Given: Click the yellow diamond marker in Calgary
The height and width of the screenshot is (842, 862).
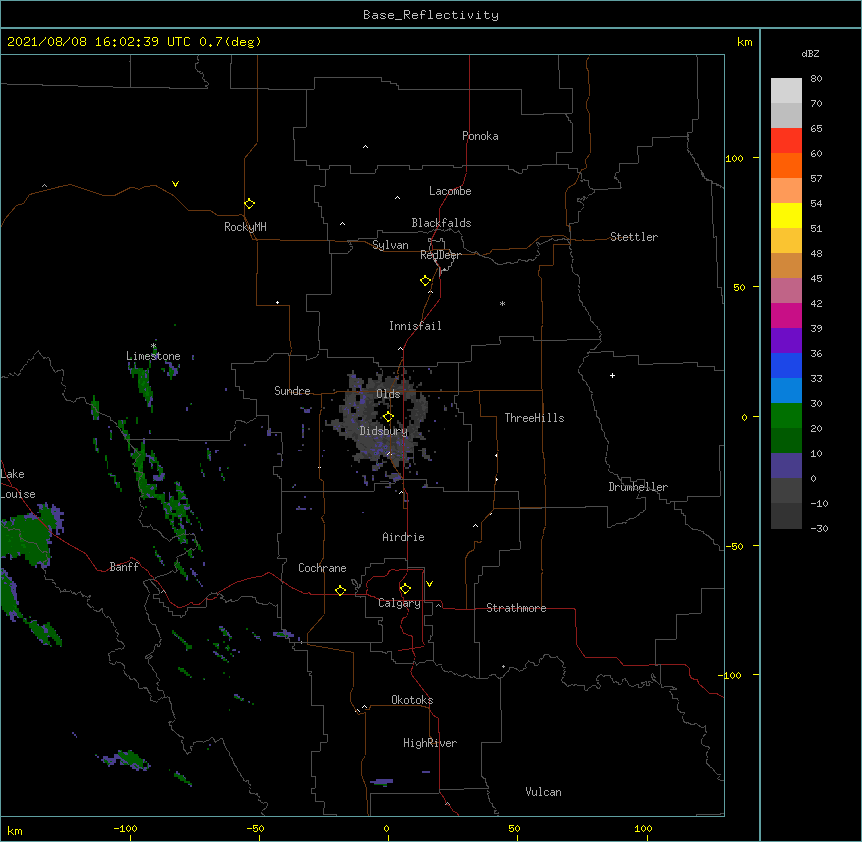Looking at the screenshot, I should click(405, 589).
